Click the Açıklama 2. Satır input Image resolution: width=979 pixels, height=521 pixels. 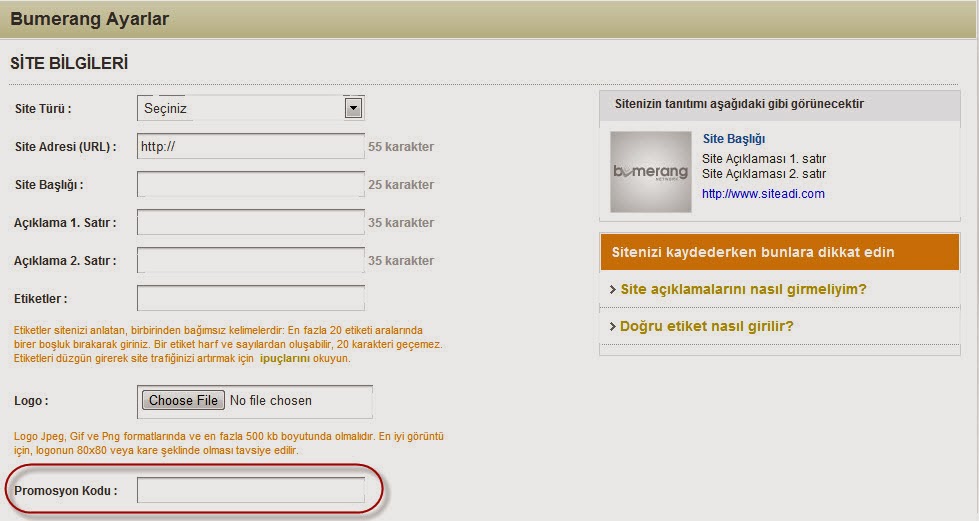coord(250,260)
